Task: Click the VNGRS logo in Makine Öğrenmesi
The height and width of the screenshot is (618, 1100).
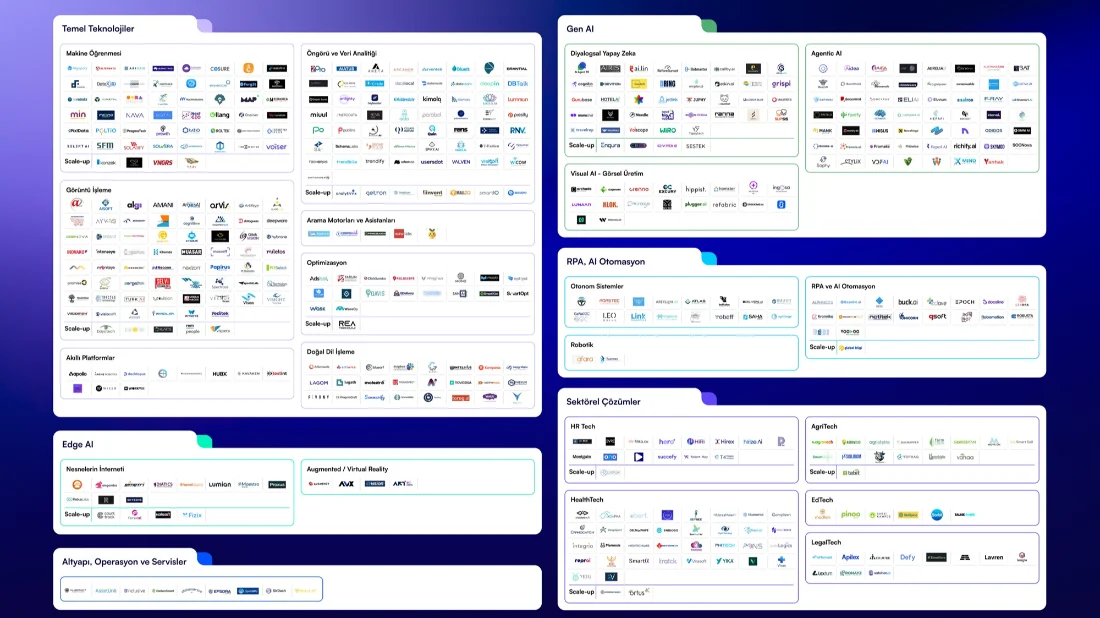Action: pyautogui.click(x=163, y=162)
